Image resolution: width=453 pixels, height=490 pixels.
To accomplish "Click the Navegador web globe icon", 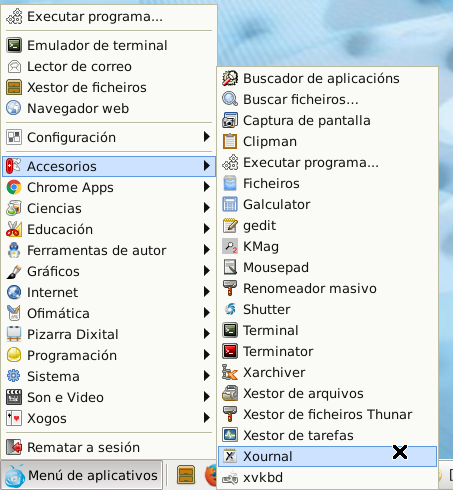I will [14, 108].
